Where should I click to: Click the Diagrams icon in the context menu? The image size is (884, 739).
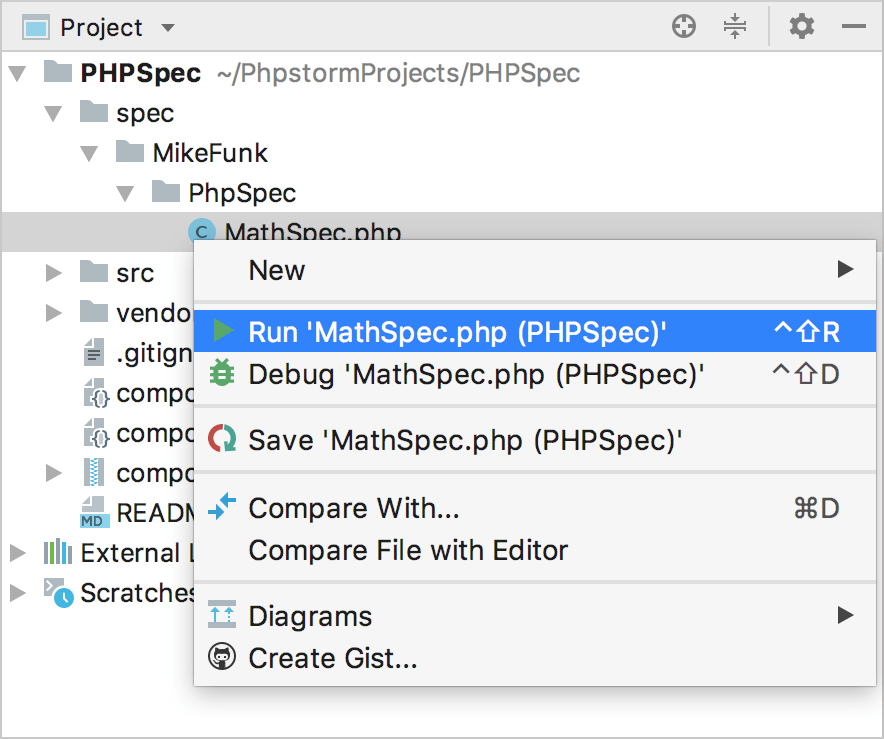pos(221,616)
